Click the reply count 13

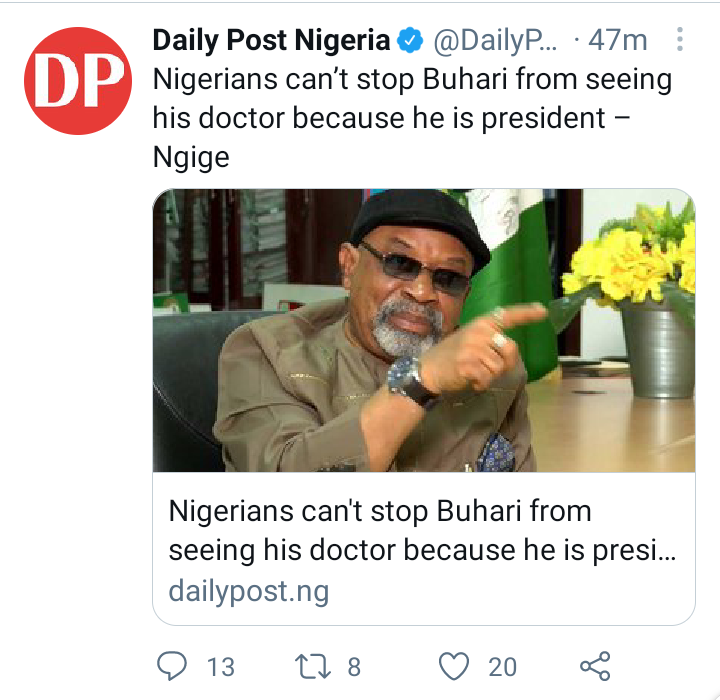tap(220, 667)
